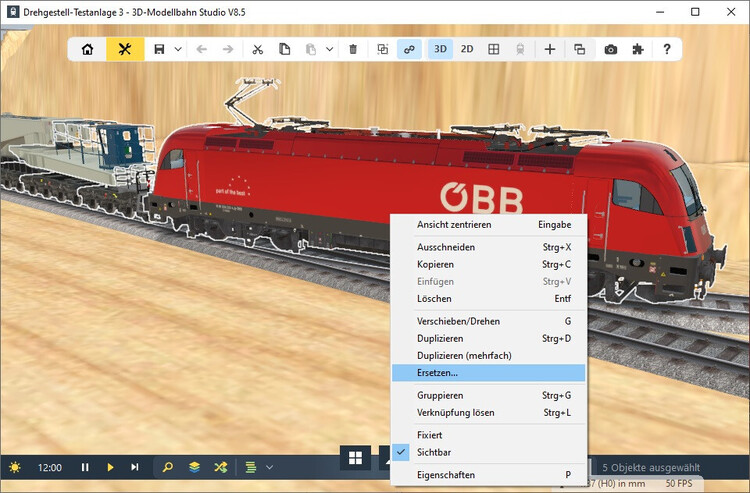Click the Ersetzen... menu entry
The height and width of the screenshot is (493, 750).
[x=488, y=373]
